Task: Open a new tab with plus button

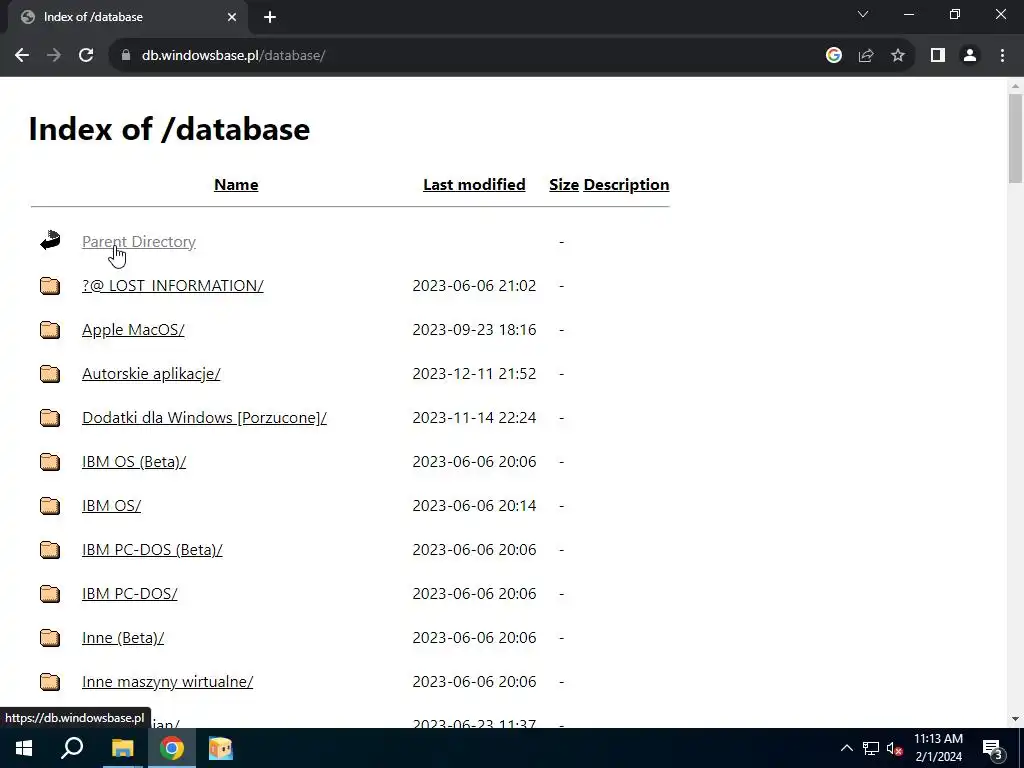Action: click(x=270, y=17)
